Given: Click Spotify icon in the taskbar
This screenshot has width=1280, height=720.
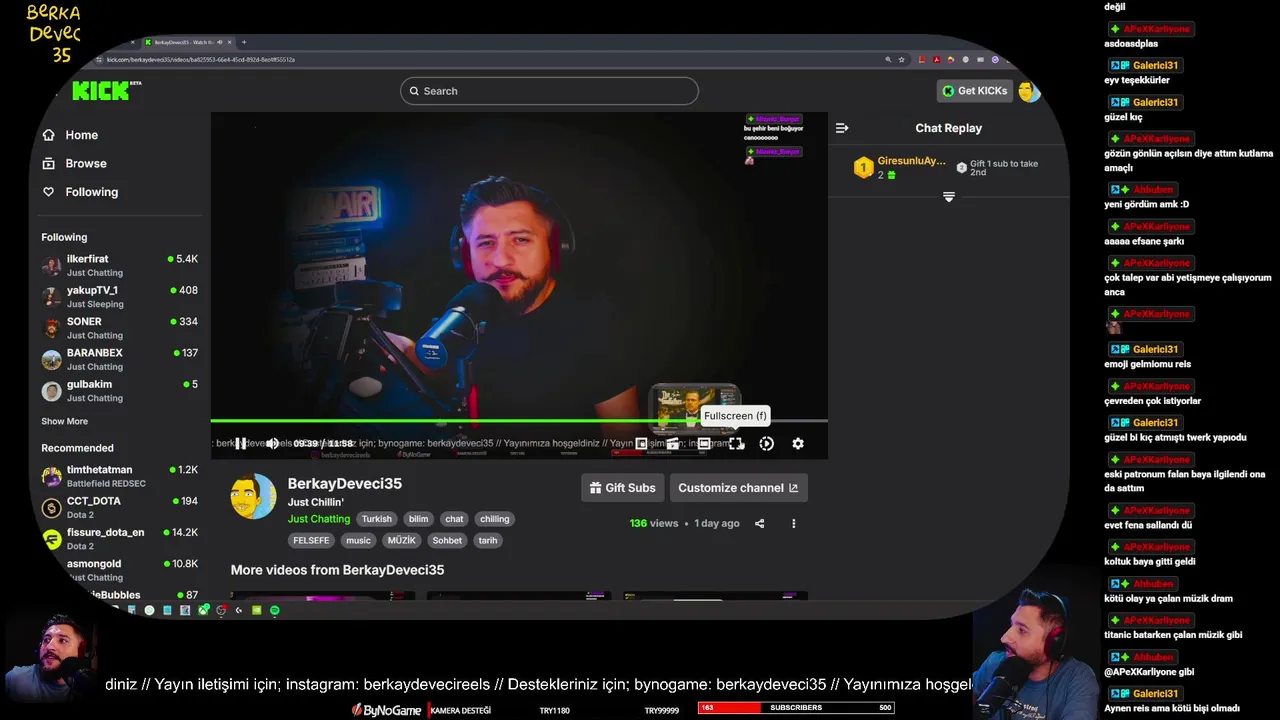Looking at the screenshot, I should tap(275, 610).
